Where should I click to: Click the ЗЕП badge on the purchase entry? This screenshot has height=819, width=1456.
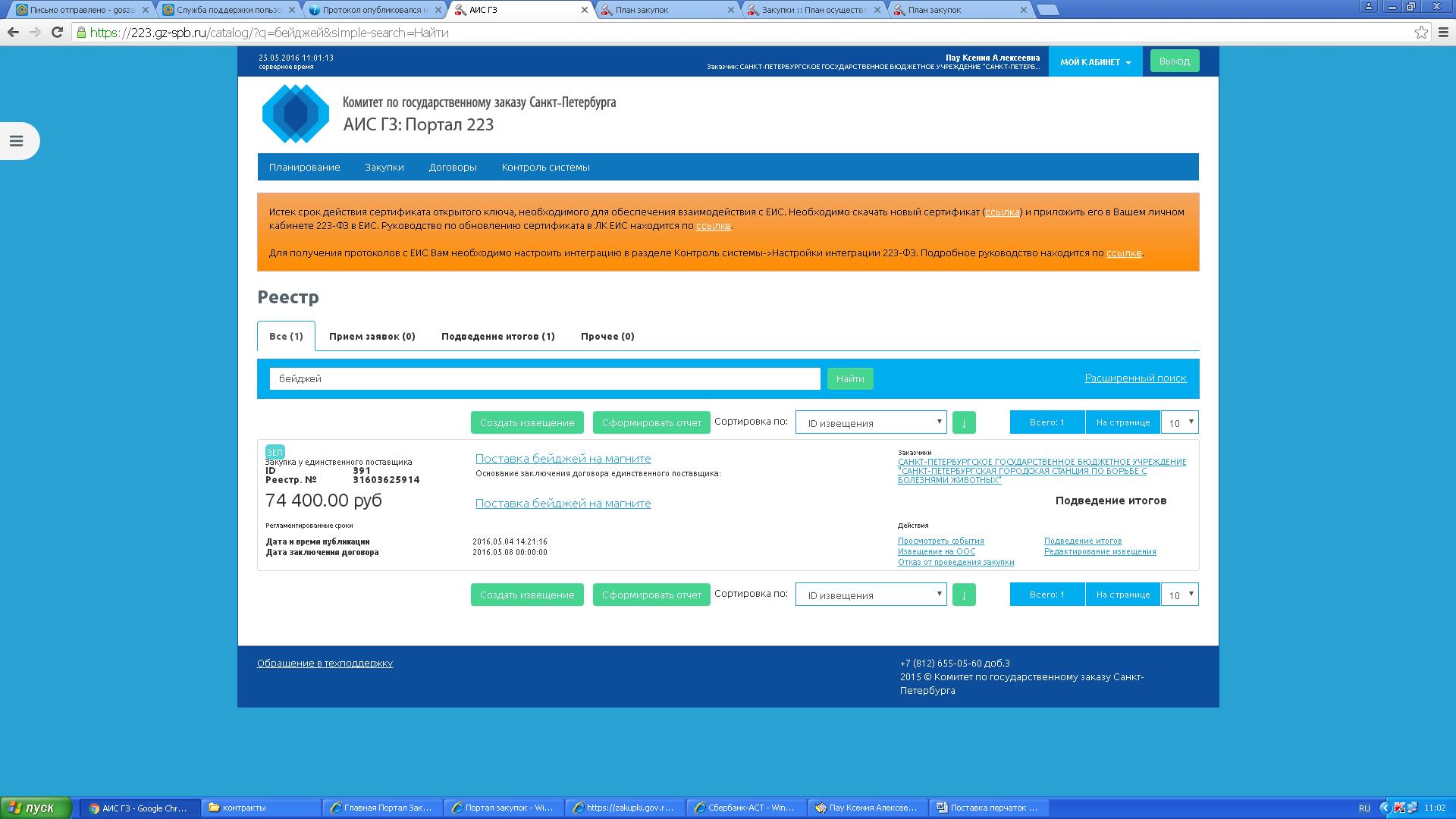tap(275, 452)
